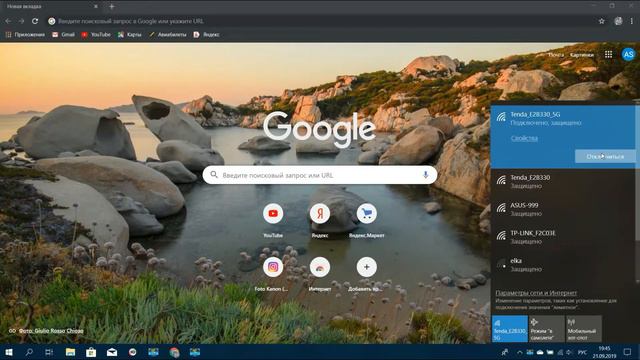Open the Google apps grid
Screen dimensions: 640x360
(x=608, y=54)
